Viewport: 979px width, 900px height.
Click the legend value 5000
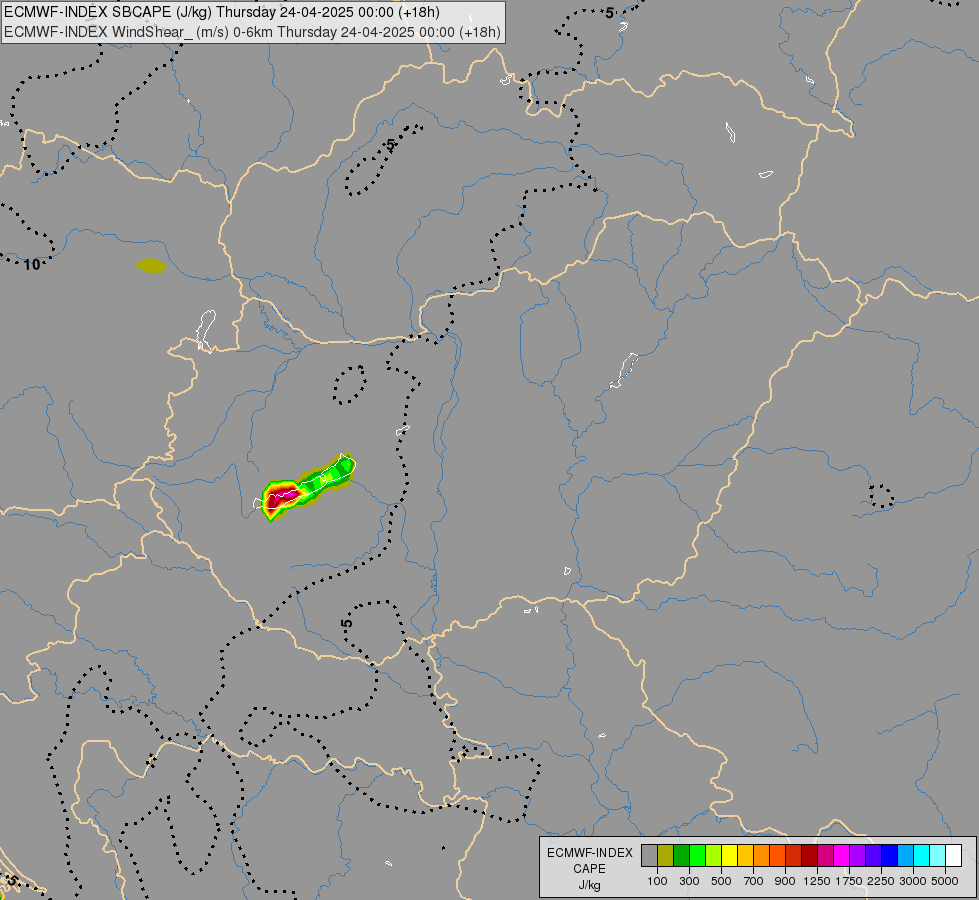pyautogui.click(x=945, y=881)
